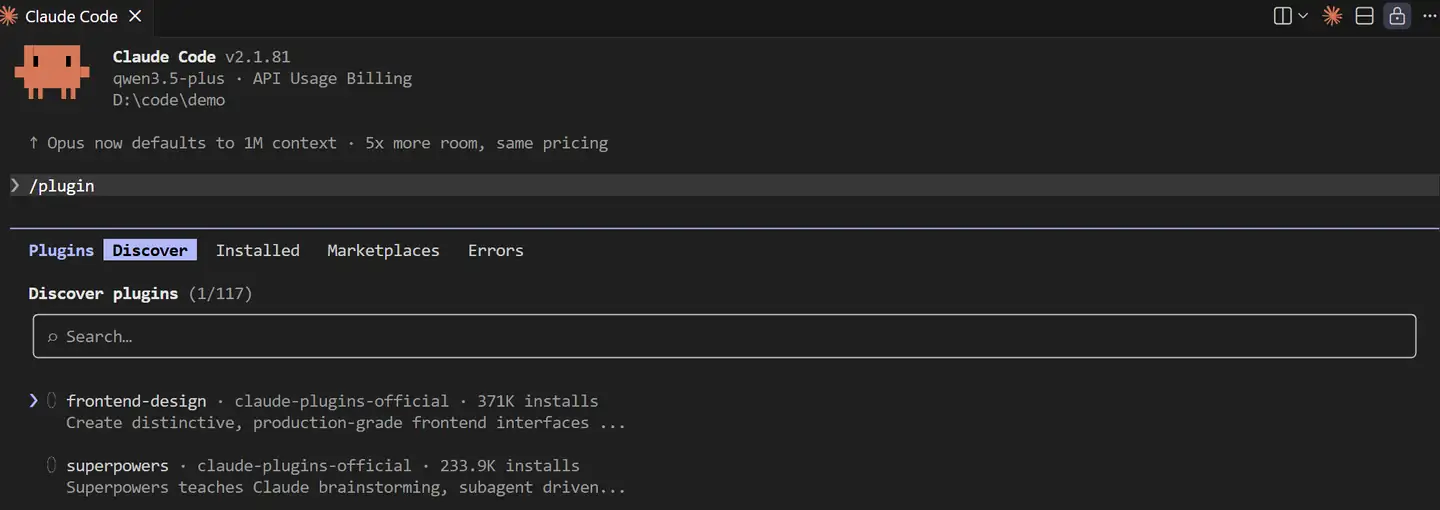1440x510 pixels.
Task: Toggle the editor group lock icon
Action: [x=1397, y=16]
